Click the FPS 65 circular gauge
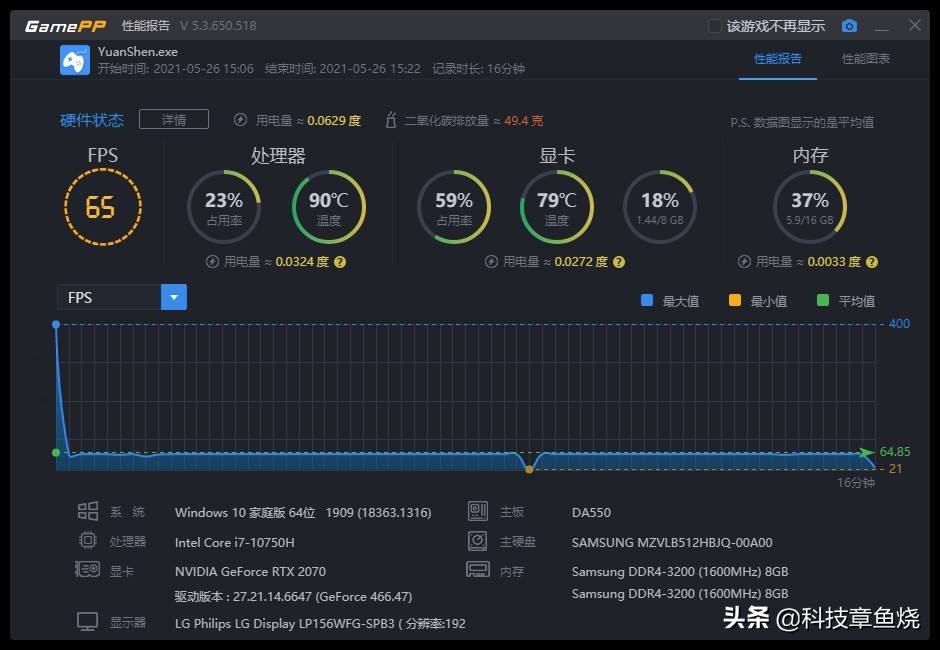 pyautogui.click(x=103, y=205)
